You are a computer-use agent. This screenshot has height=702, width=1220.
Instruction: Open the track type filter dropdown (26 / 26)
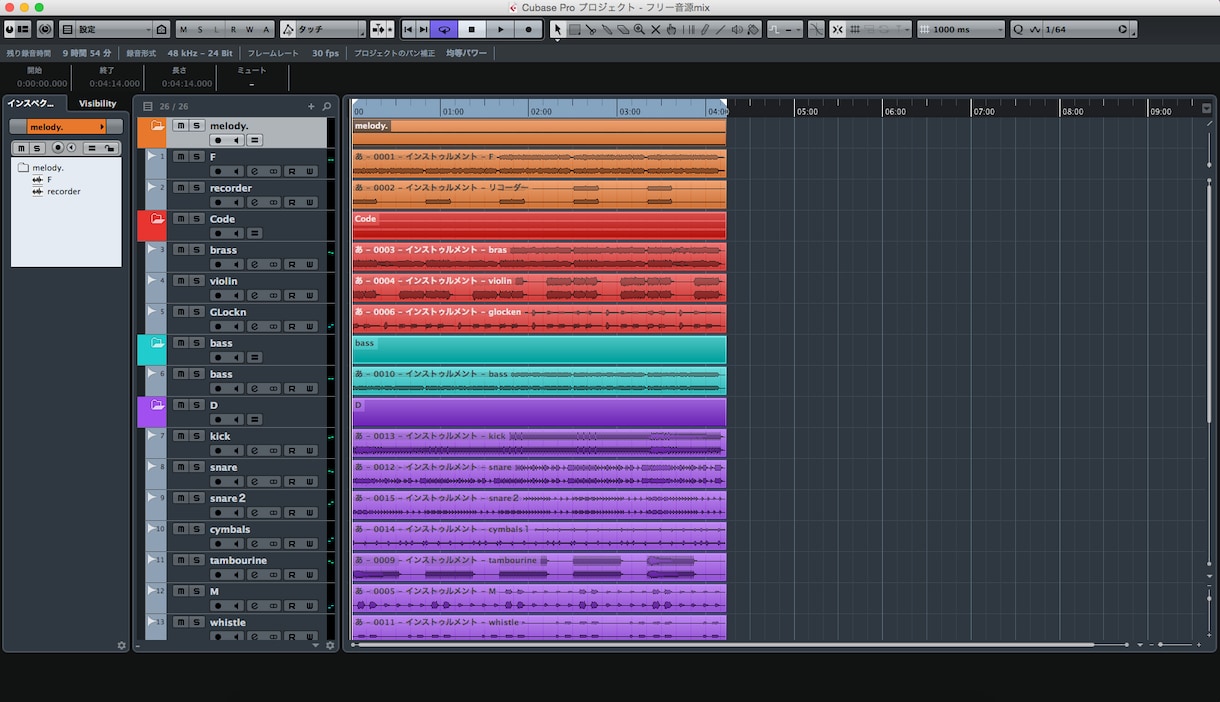pos(148,106)
